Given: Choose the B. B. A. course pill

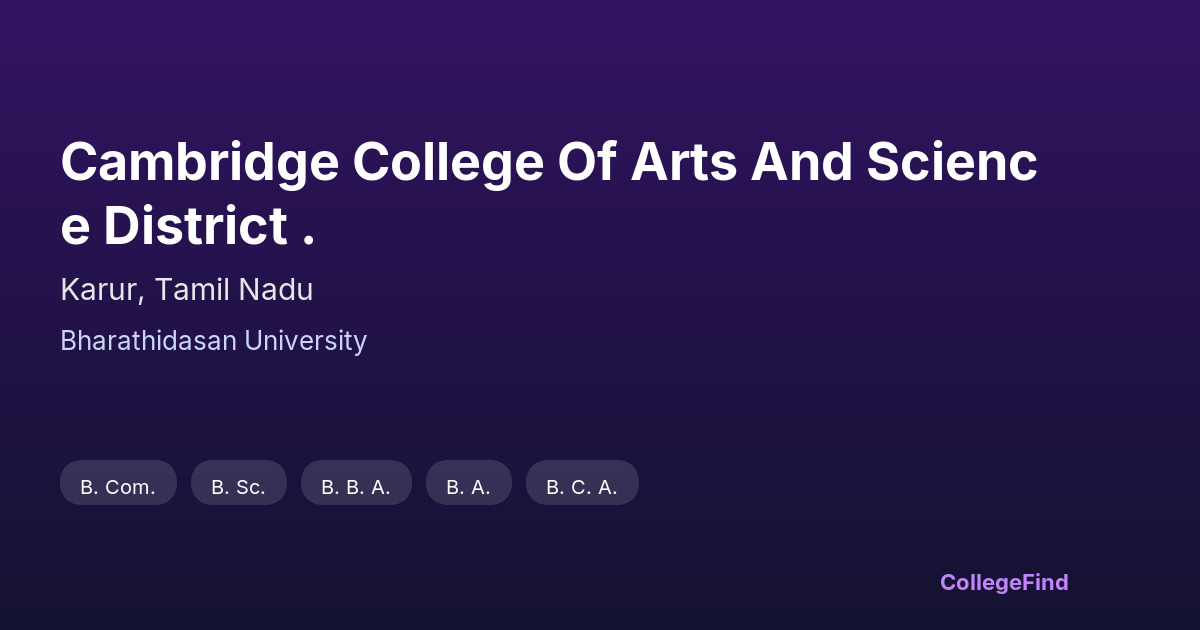Looking at the screenshot, I should coord(356,487).
